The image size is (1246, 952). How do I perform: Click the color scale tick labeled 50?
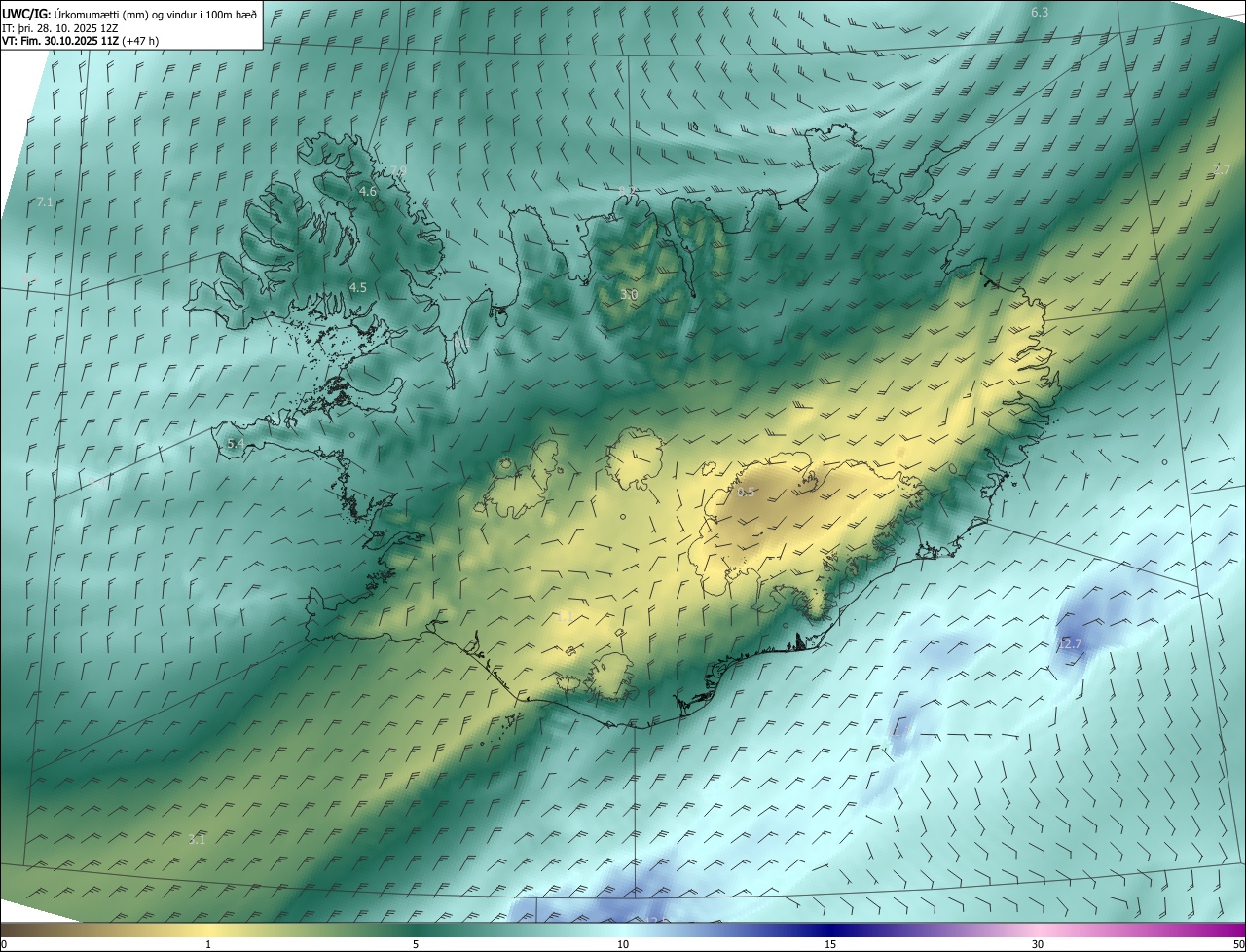click(1238, 945)
